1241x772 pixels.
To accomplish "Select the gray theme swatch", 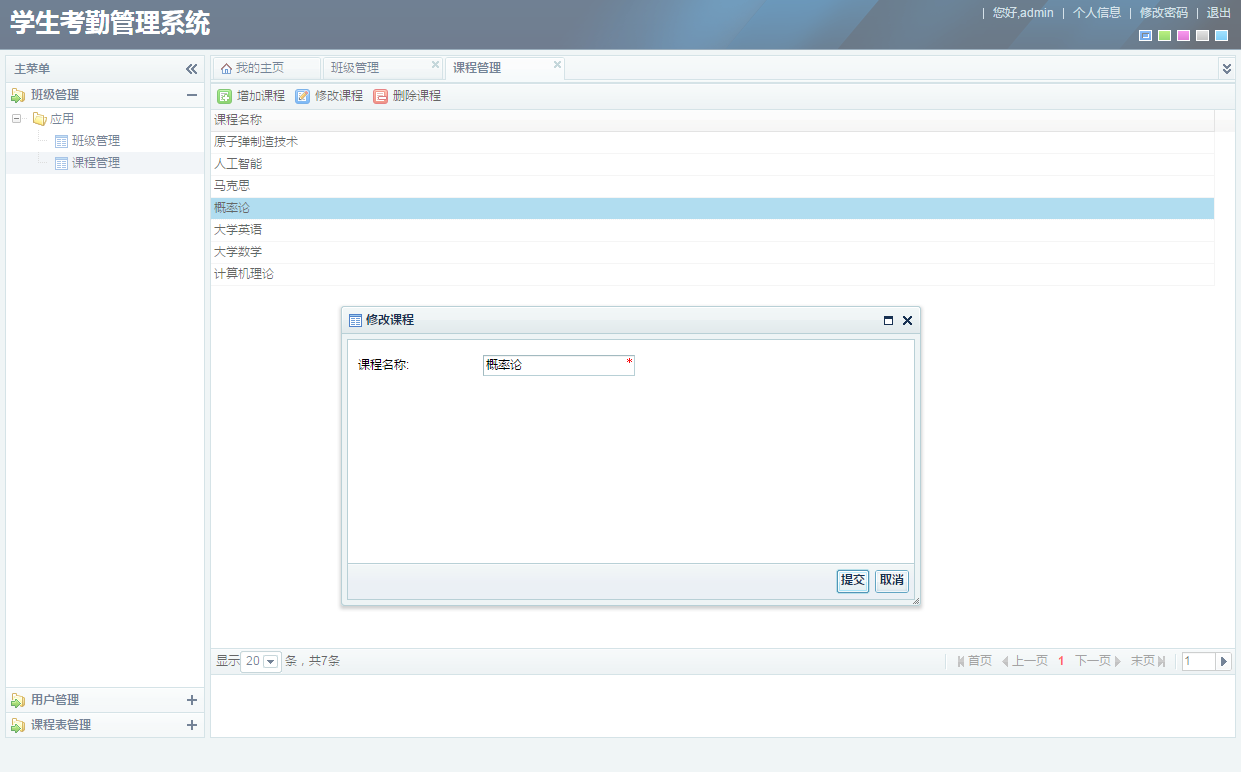I will point(1202,36).
